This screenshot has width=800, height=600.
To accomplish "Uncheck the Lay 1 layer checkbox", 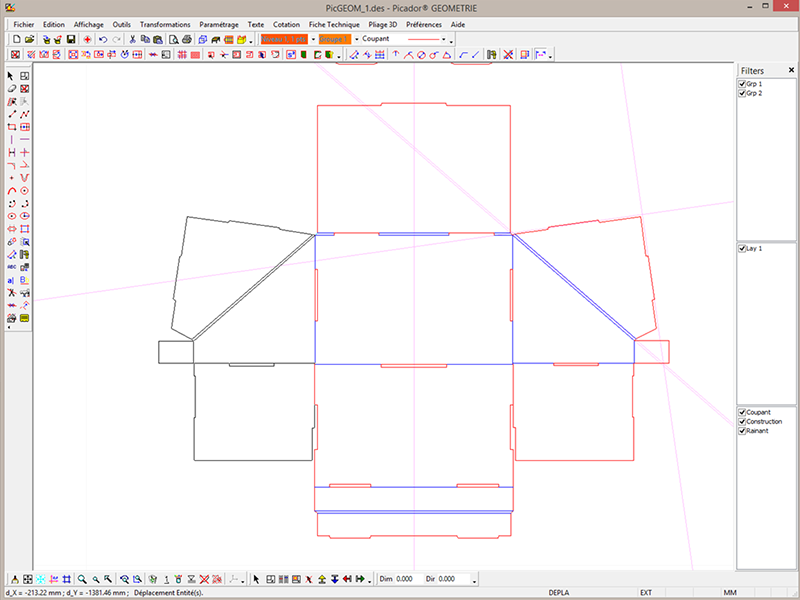I will click(742, 248).
